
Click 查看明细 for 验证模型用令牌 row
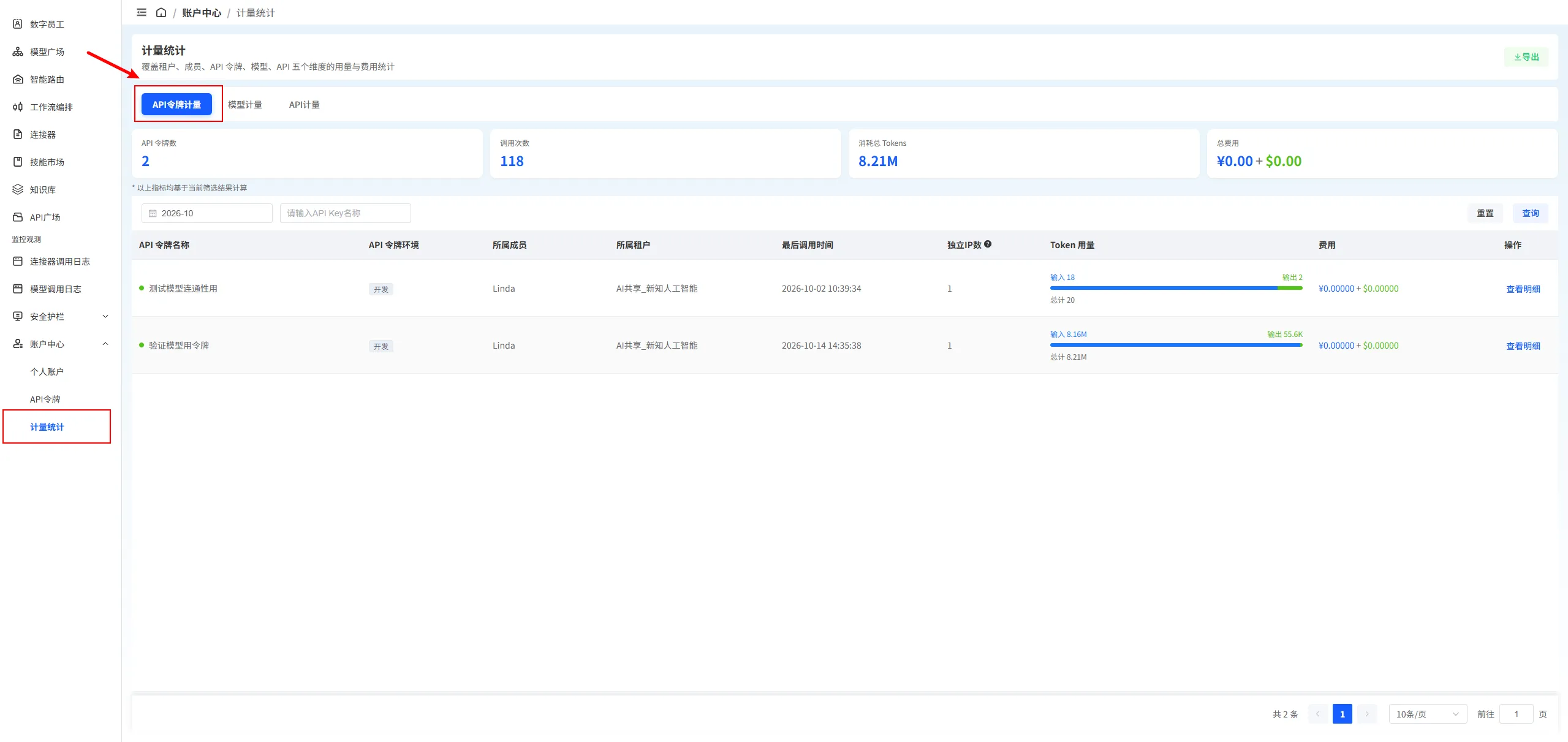[1523, 346]
